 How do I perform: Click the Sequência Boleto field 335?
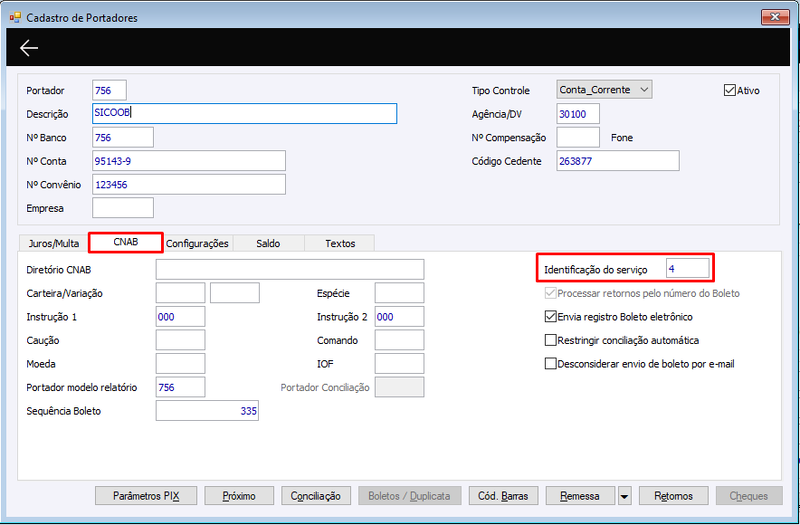click(207, 410)
